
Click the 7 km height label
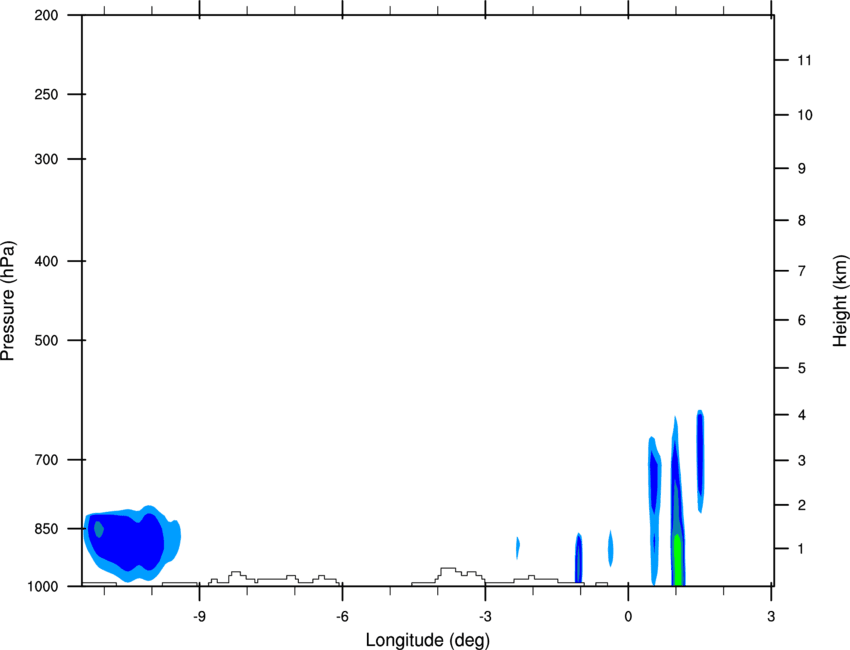801,271
